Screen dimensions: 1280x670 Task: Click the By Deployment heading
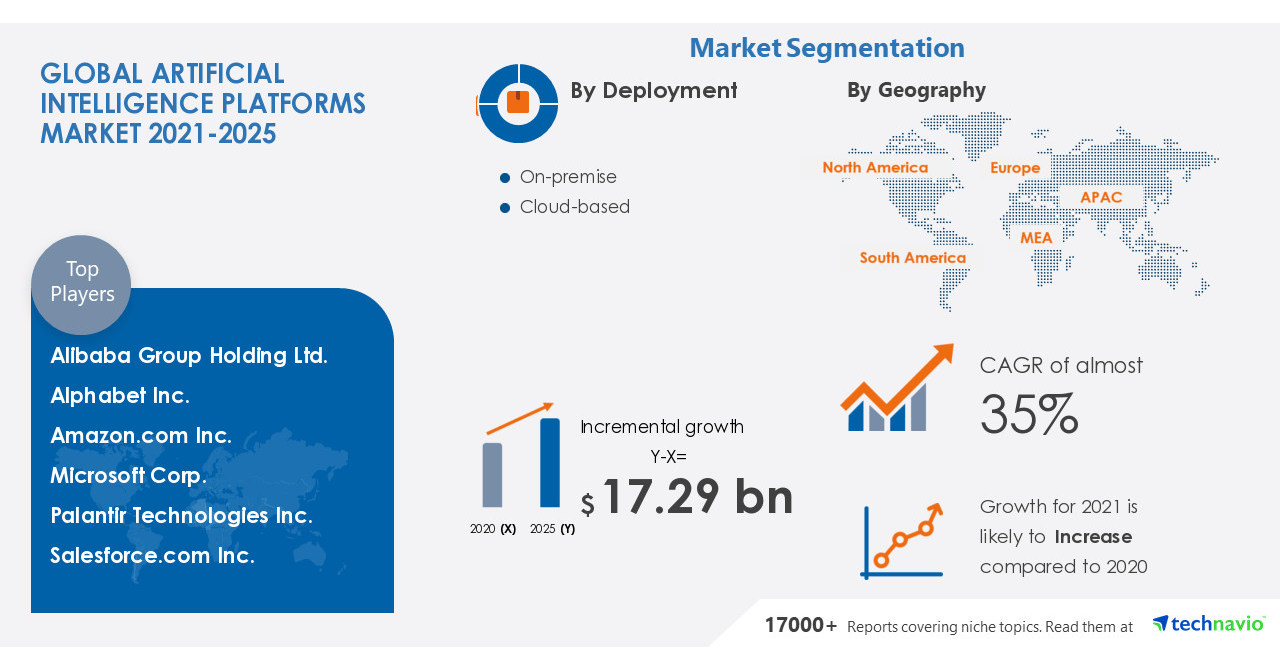click(x=653, y=90)
